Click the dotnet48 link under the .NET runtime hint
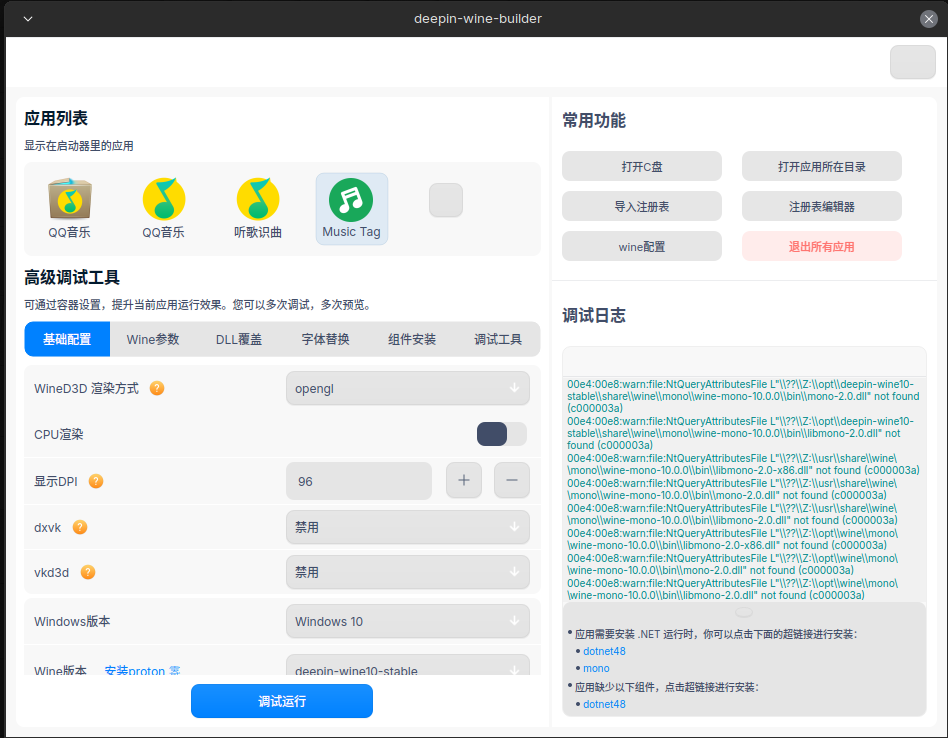This screenshot has width=948, height=738. coord(604,651)
